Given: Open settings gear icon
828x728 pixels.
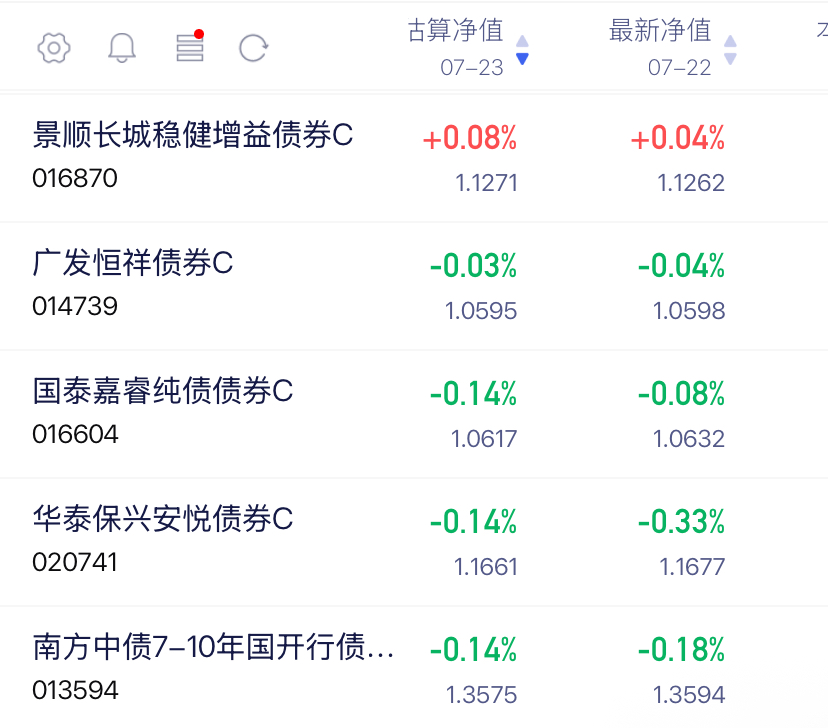Looking at the screenshot, I should (x=53, y=48).
